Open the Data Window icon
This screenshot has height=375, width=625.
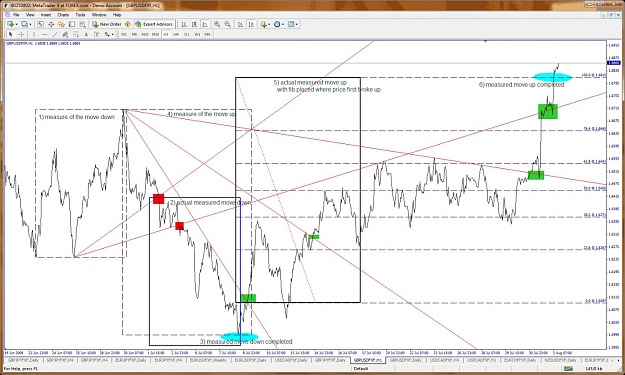[x=51, y=24]
